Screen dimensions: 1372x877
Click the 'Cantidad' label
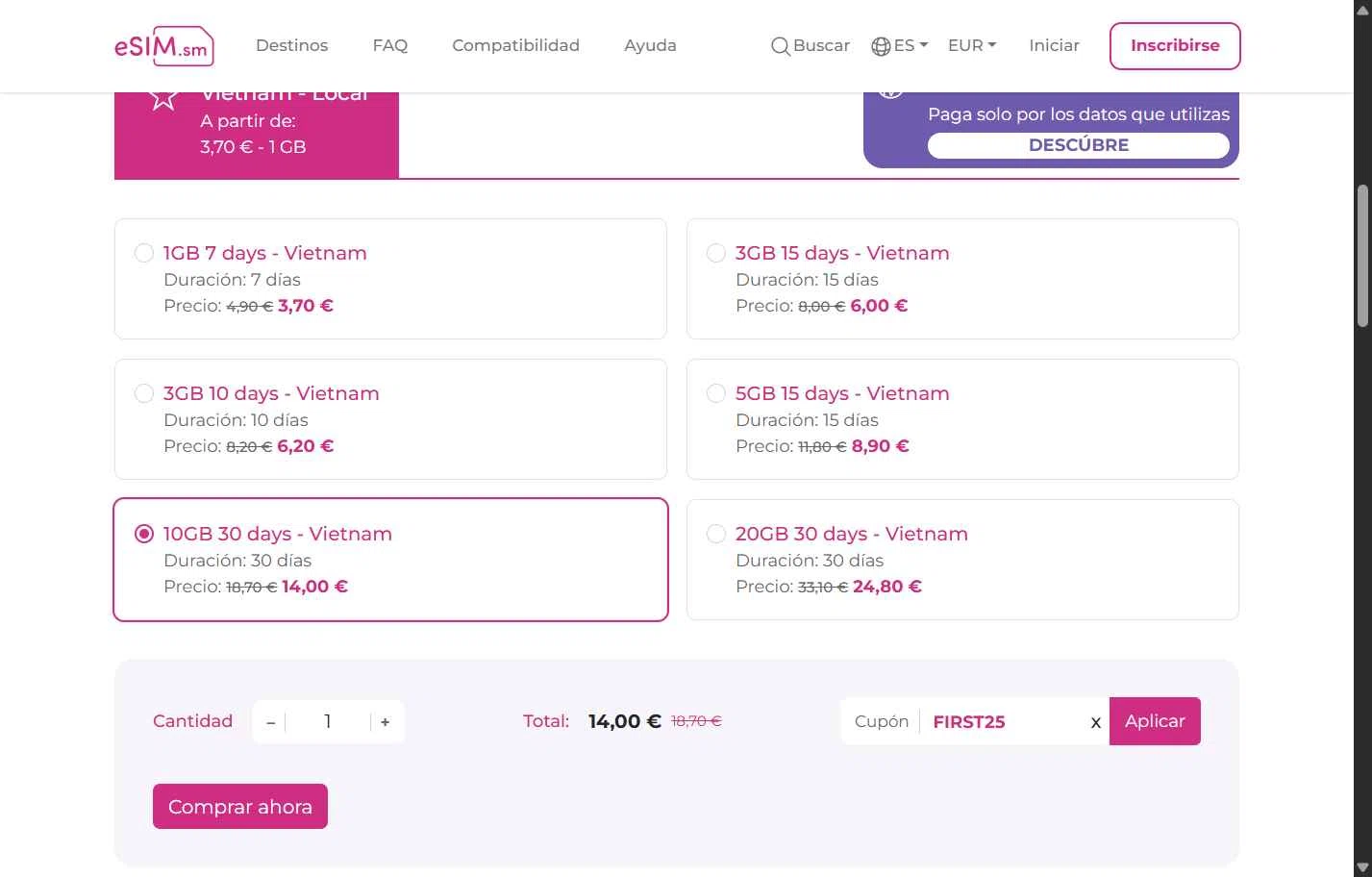[192, 721]
